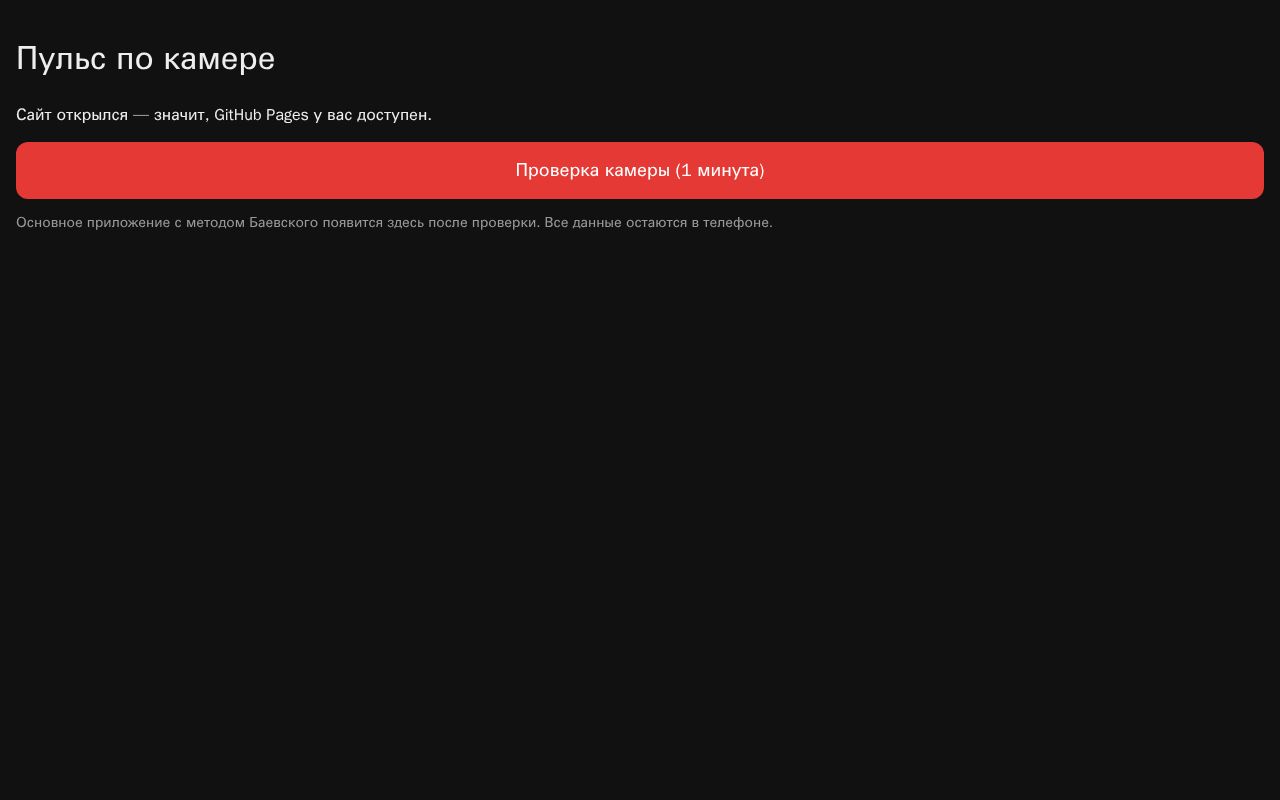Image resolution: width=1280 pixels, height=800 pixels.
Task: Click the words 'Сайт открылся' in the paragraph
Action: [72, 115]
